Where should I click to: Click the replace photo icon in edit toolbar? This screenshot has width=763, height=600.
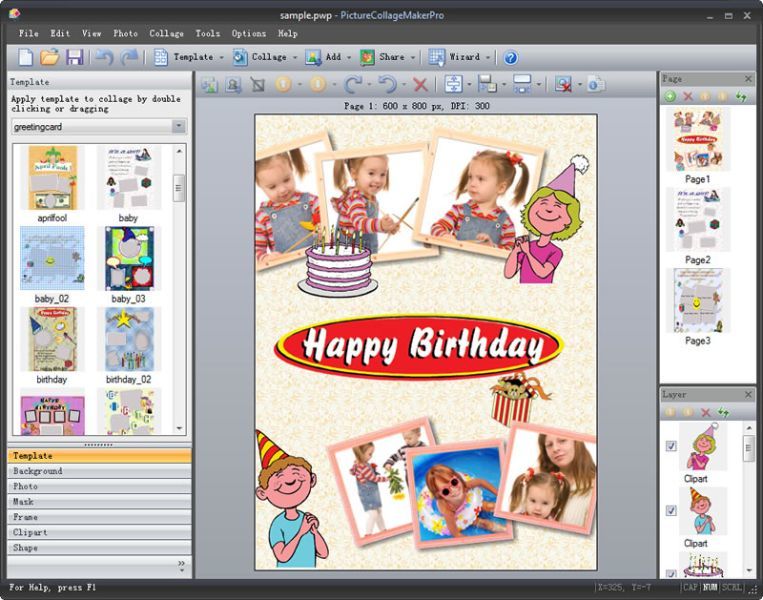tap(209, 85)
